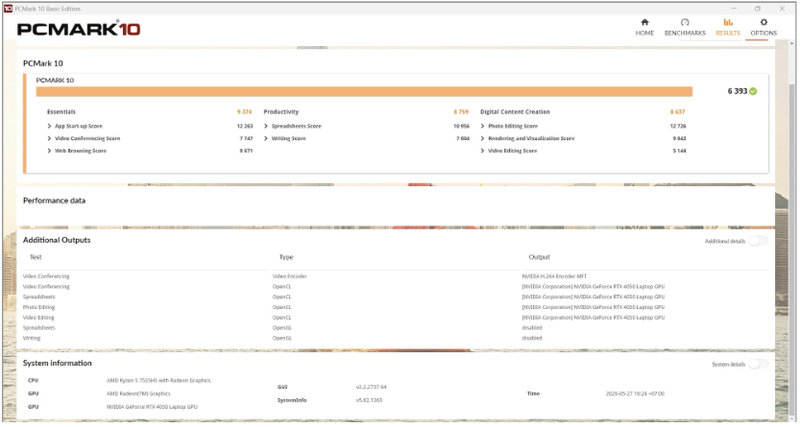This screenshot has height=427, width=800.
Task: Select the Results bar-chart icon
Action: [728, 22]
